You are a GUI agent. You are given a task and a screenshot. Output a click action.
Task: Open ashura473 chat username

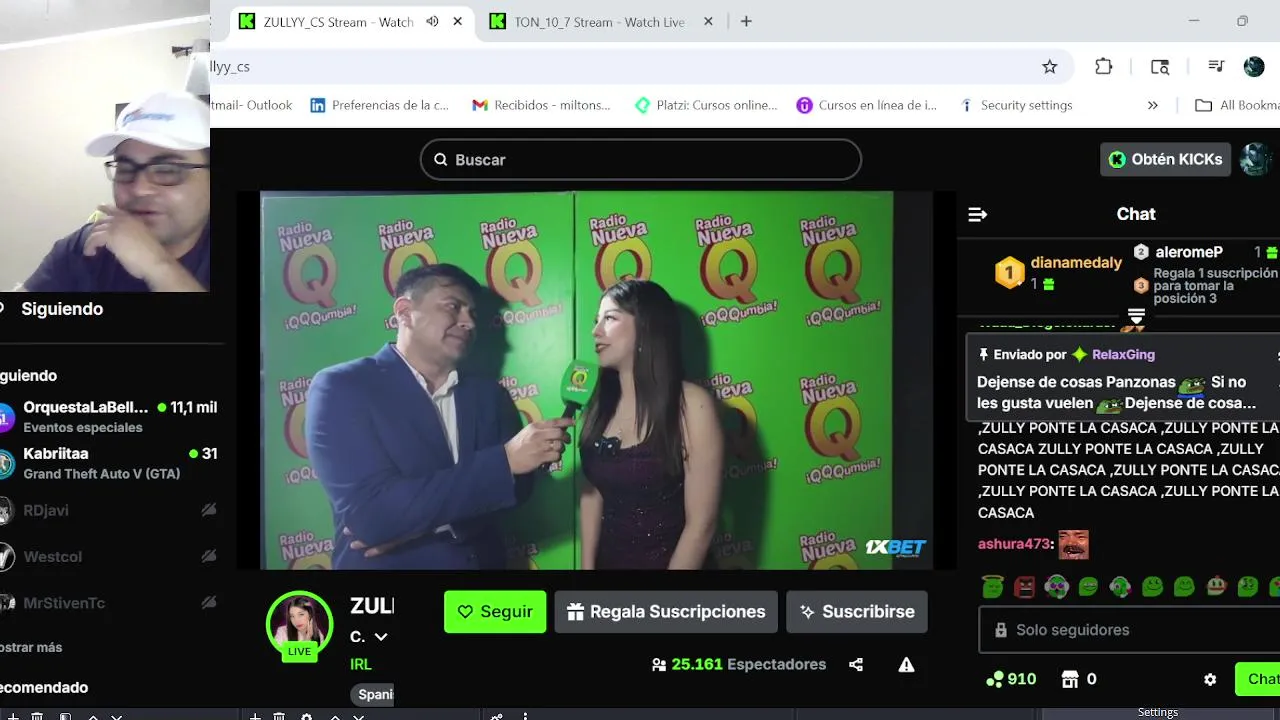click(1014, 544)
